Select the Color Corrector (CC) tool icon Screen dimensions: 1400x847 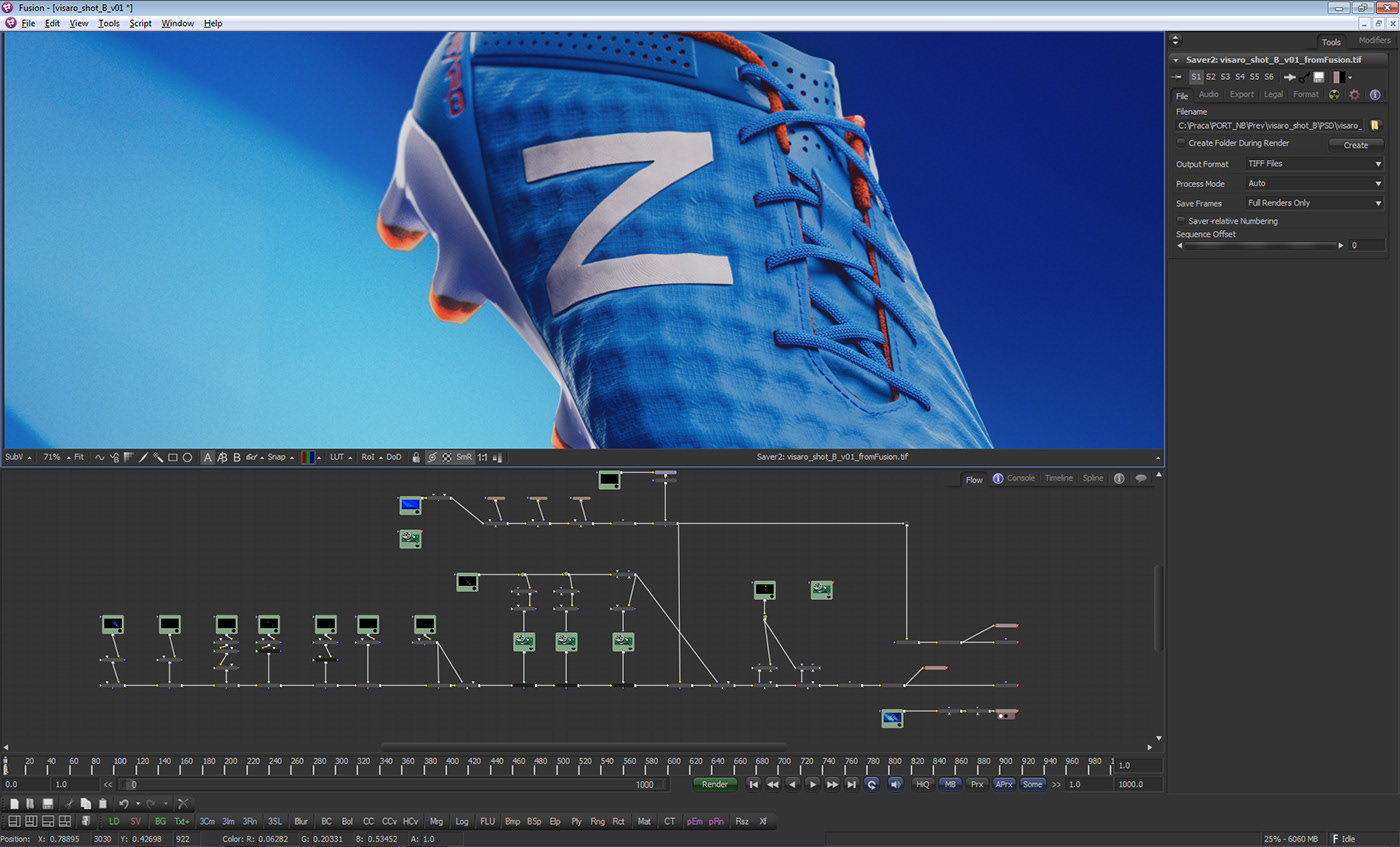point(367,821)
